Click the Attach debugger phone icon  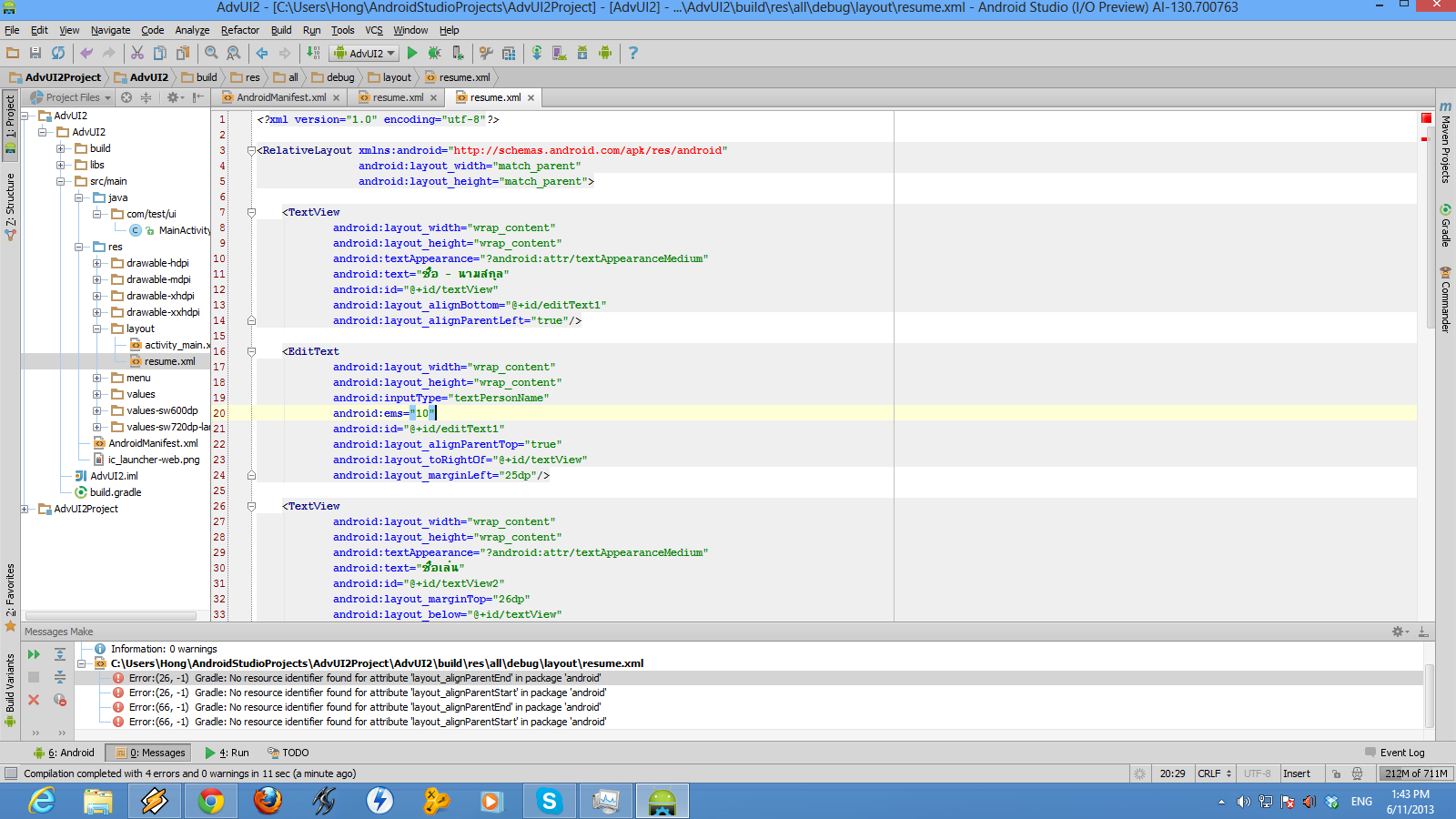458,54
